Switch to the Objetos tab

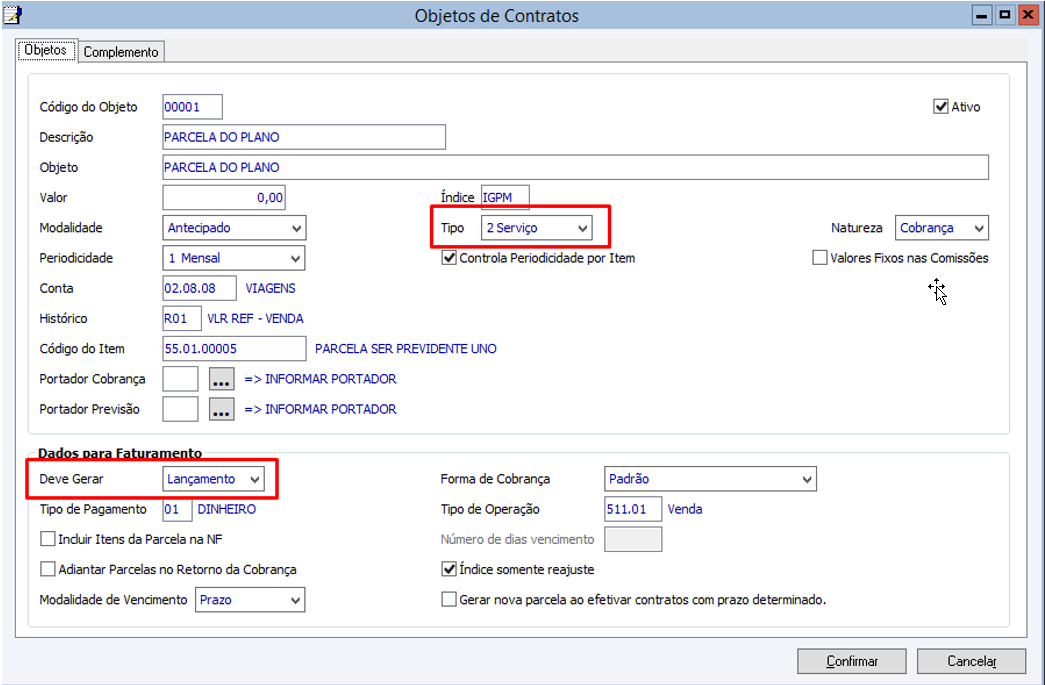(x=46, y=50)
